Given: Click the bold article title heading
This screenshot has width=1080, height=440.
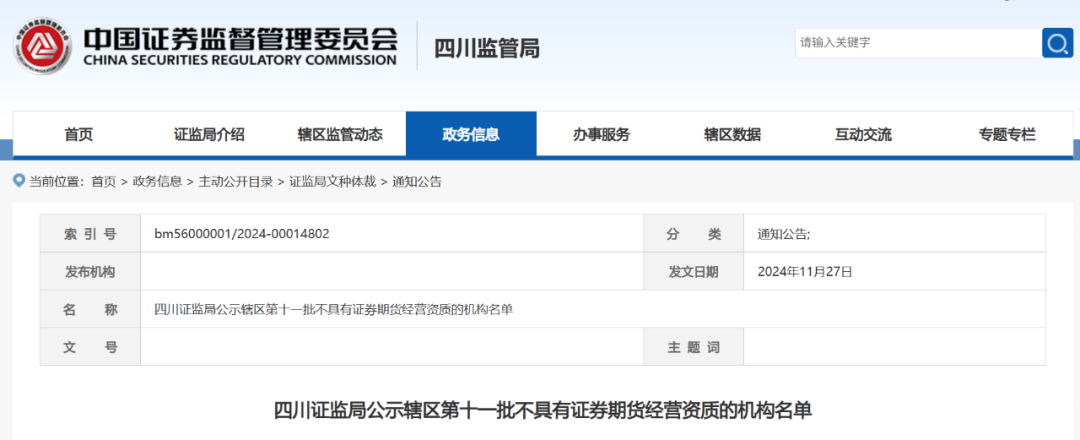Looking at the screenshot, I should [543, 411].
